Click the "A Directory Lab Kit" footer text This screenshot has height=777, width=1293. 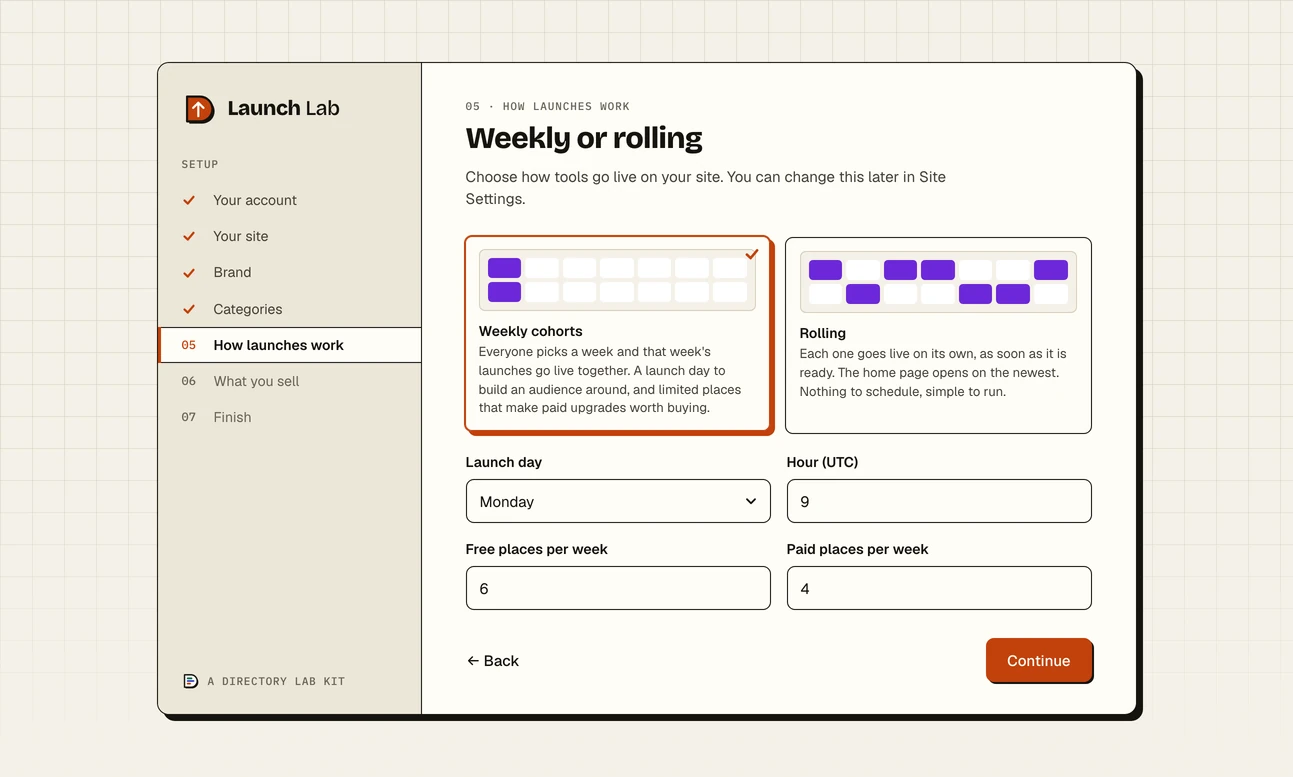[x=276, y=681]
